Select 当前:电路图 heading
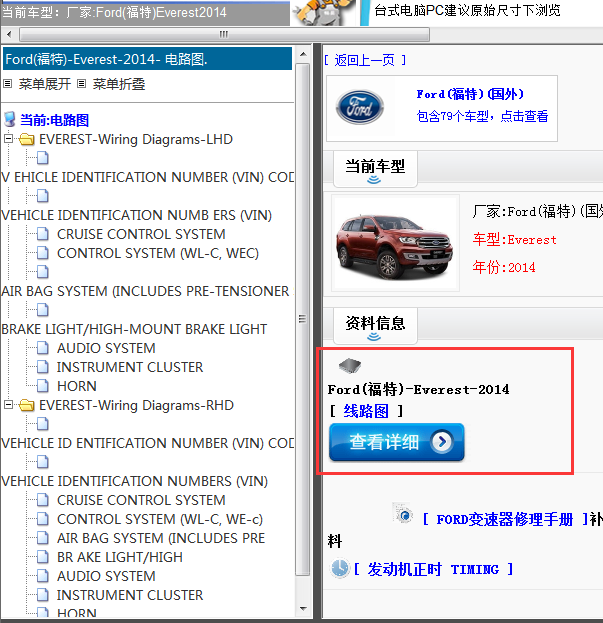The width and height of the screenshot is (603, 623). click(x=54, y=120)
